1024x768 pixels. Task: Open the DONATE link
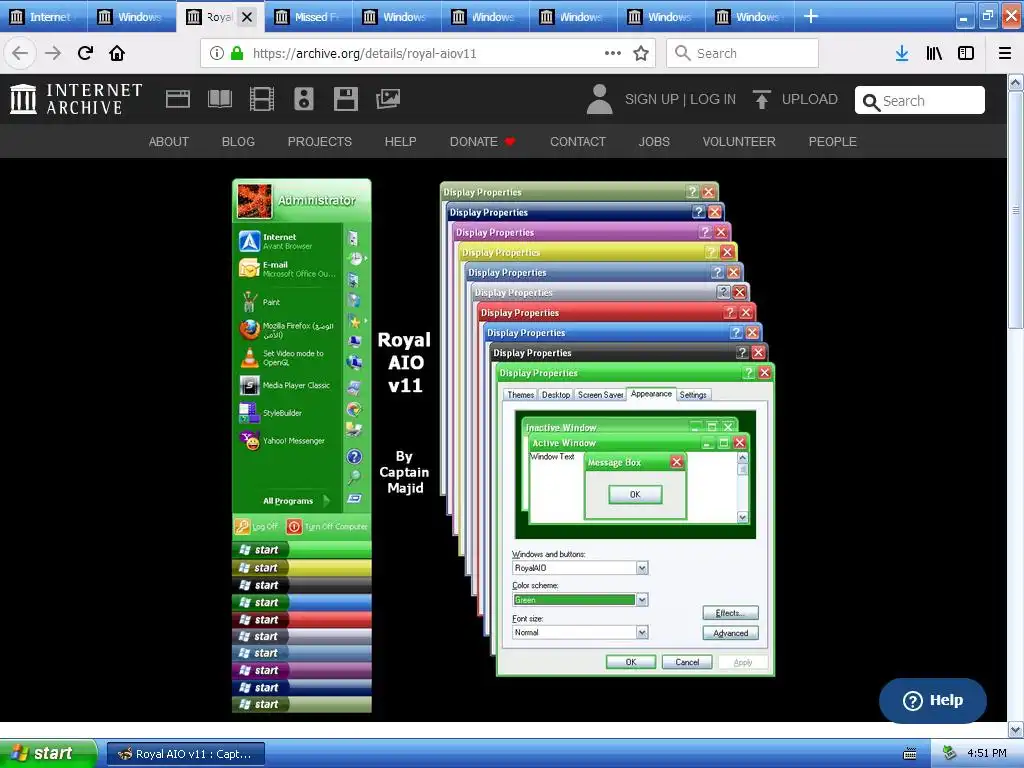click(482, 142)
